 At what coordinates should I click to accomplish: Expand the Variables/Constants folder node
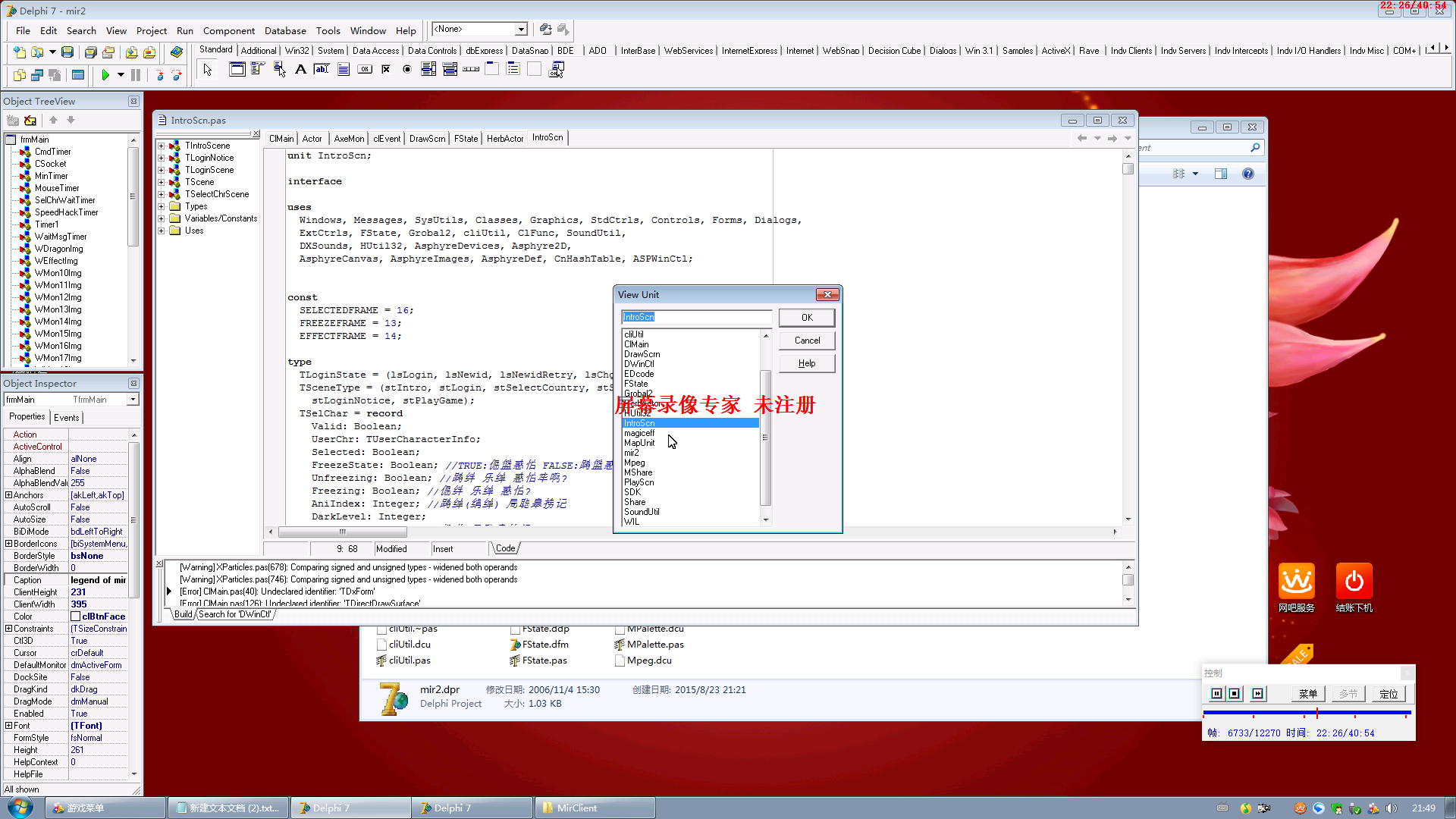[161, 218]
